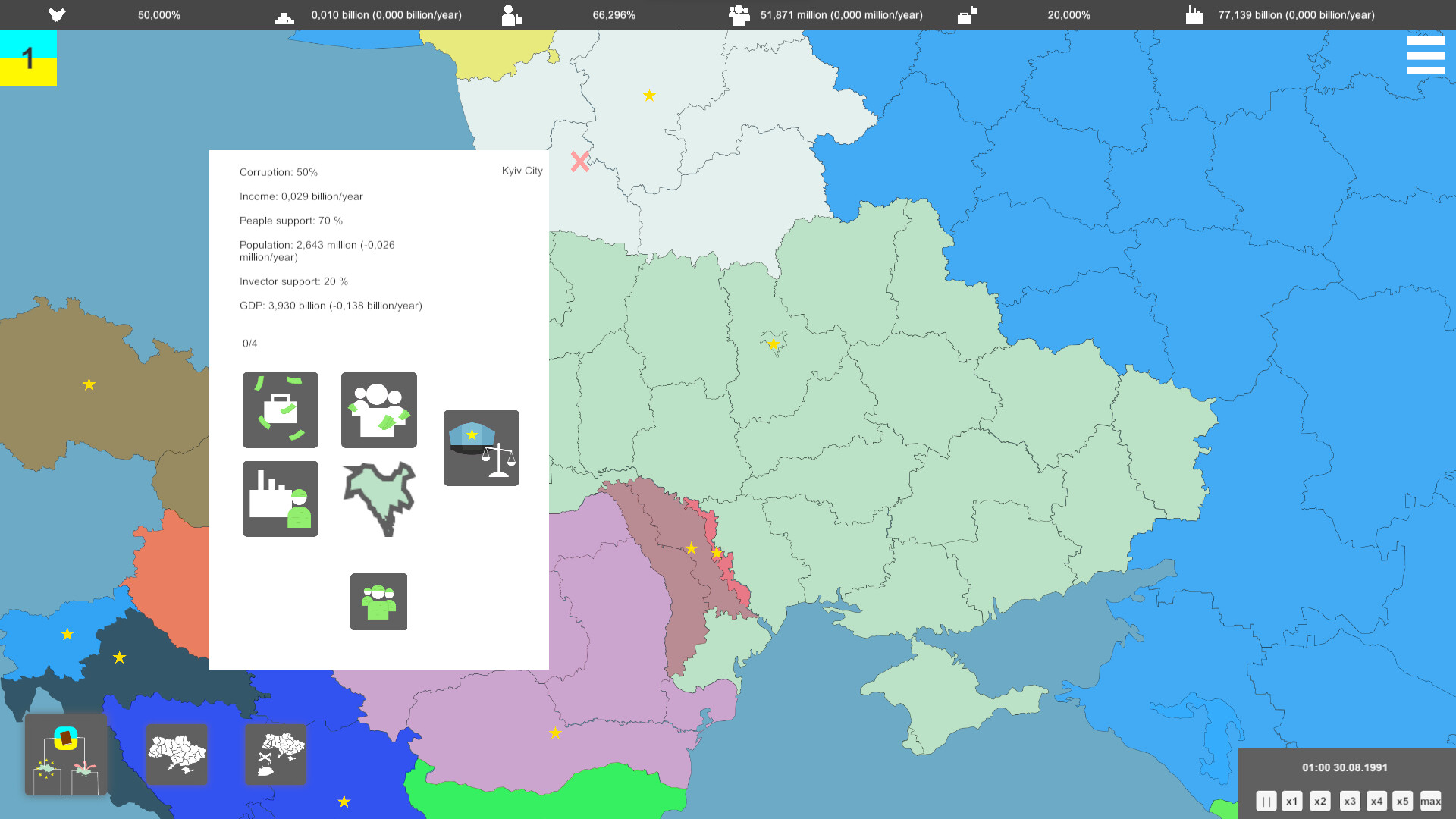
Task: Click the Ukraine flag marker labeled 1
Action: (28, 58)
